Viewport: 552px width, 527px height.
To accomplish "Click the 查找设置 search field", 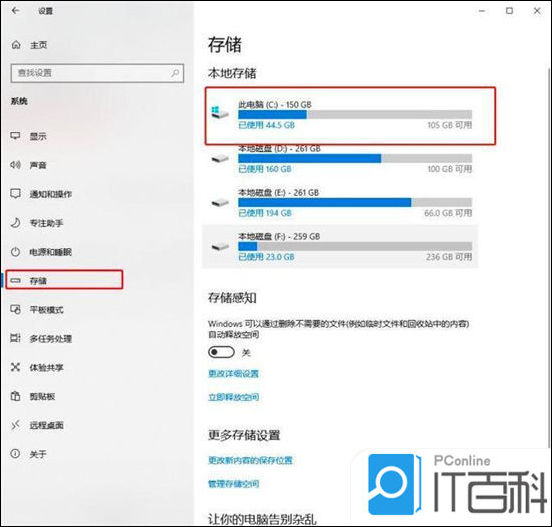I will pyautogui.click(x=97, y=73).
